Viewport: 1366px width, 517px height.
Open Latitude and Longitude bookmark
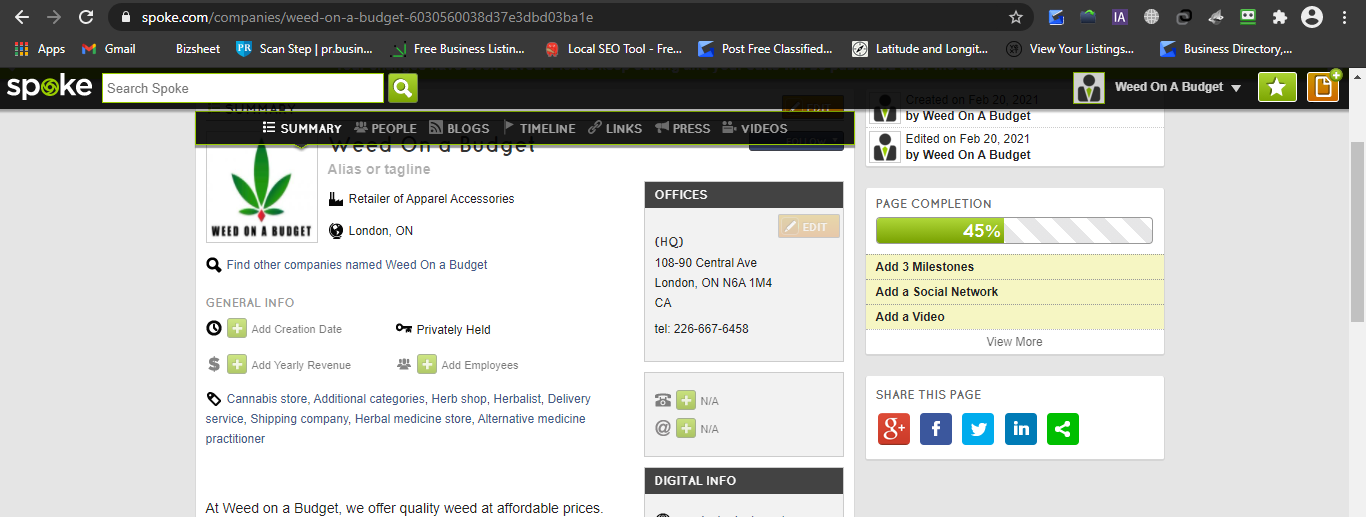[920, 48]
